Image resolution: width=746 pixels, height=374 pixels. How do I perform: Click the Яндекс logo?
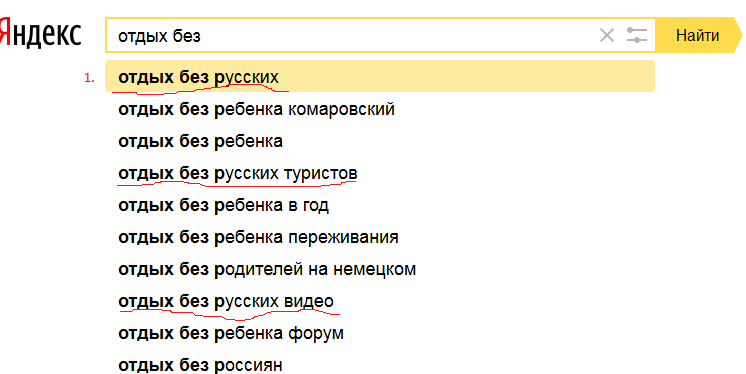40,34
